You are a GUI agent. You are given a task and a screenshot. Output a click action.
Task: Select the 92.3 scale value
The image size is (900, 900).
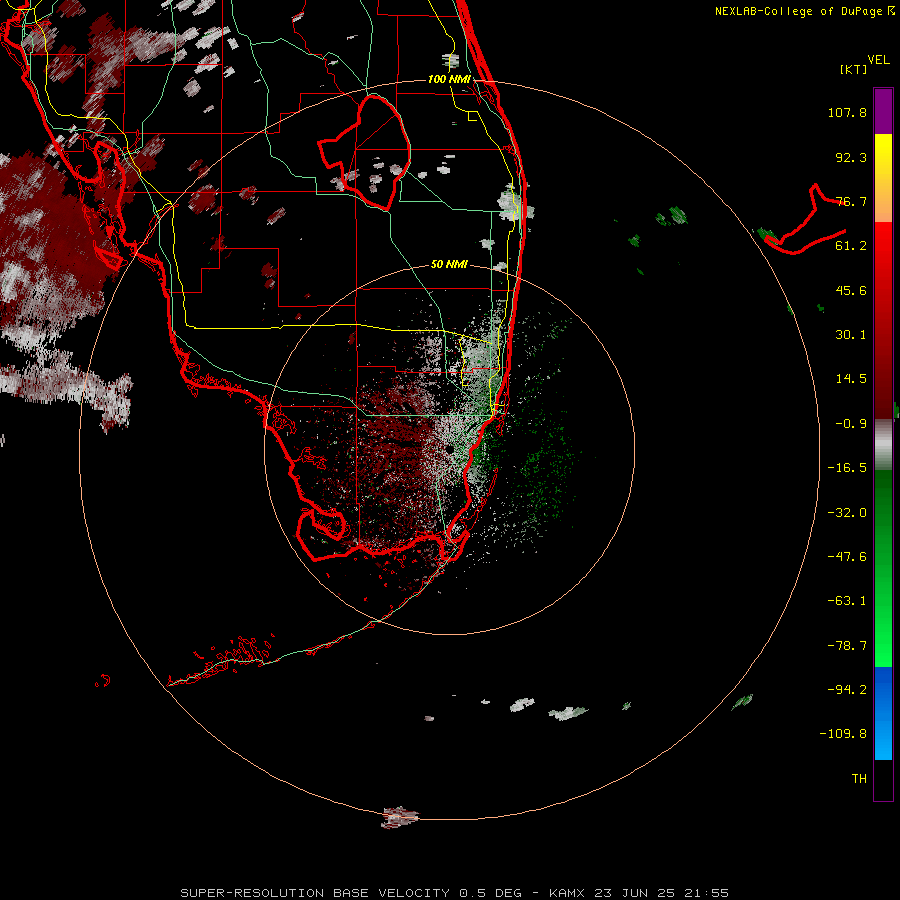pyautogui.click(x=851, y=157)
